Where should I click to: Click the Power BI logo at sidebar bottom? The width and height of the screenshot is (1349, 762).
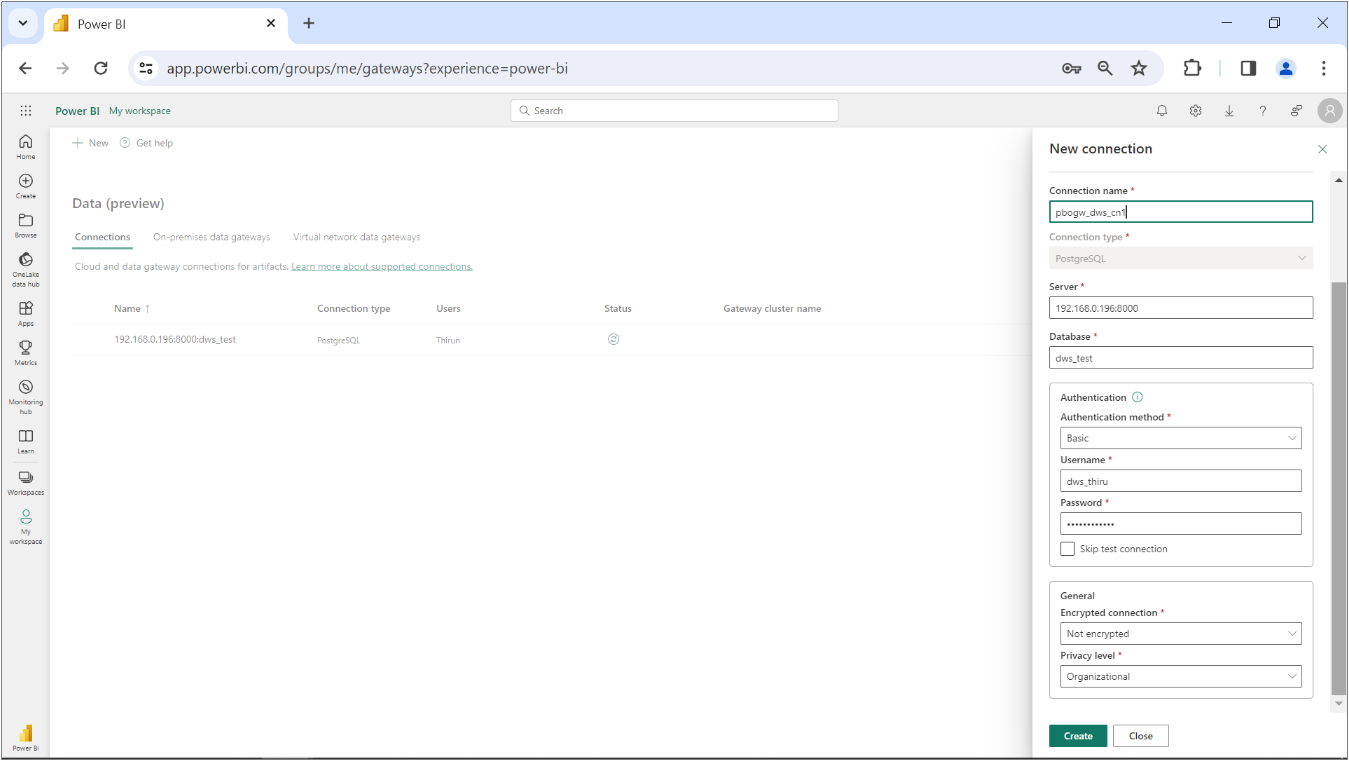(26, 738)
